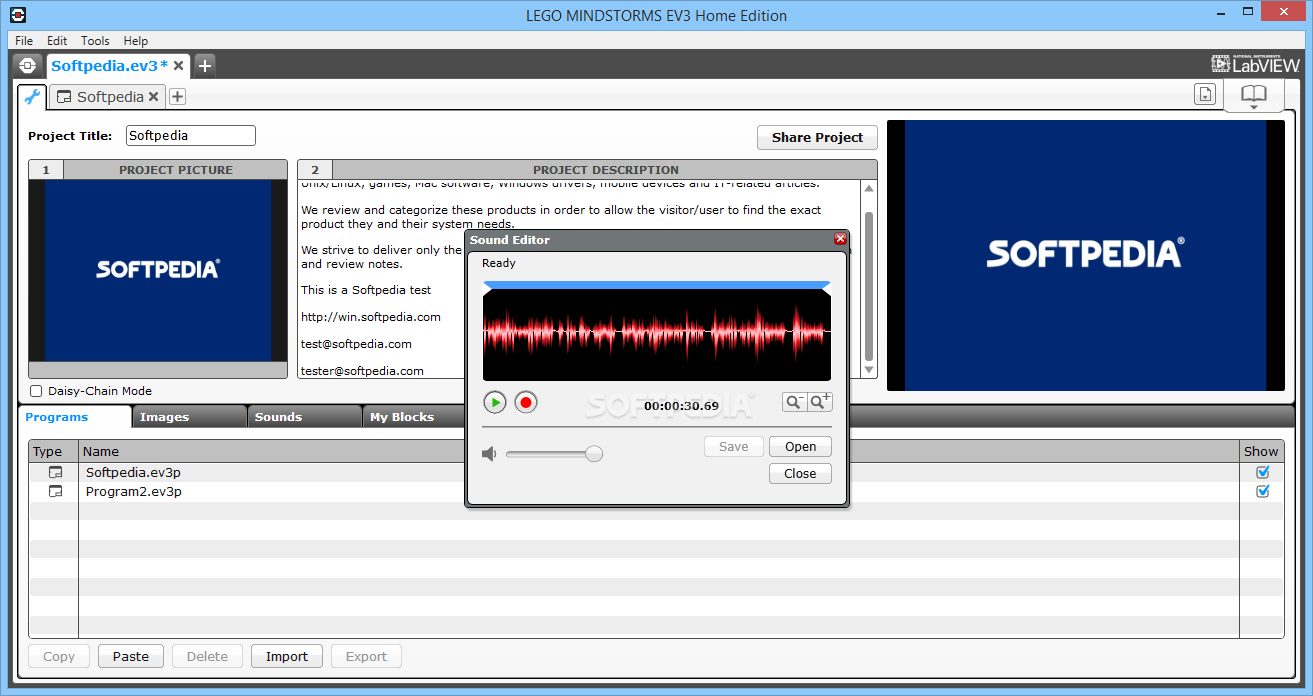This screenshot has width=1313, height=696.
Task: Add a new project with plus
Action: tap(204, 65)
